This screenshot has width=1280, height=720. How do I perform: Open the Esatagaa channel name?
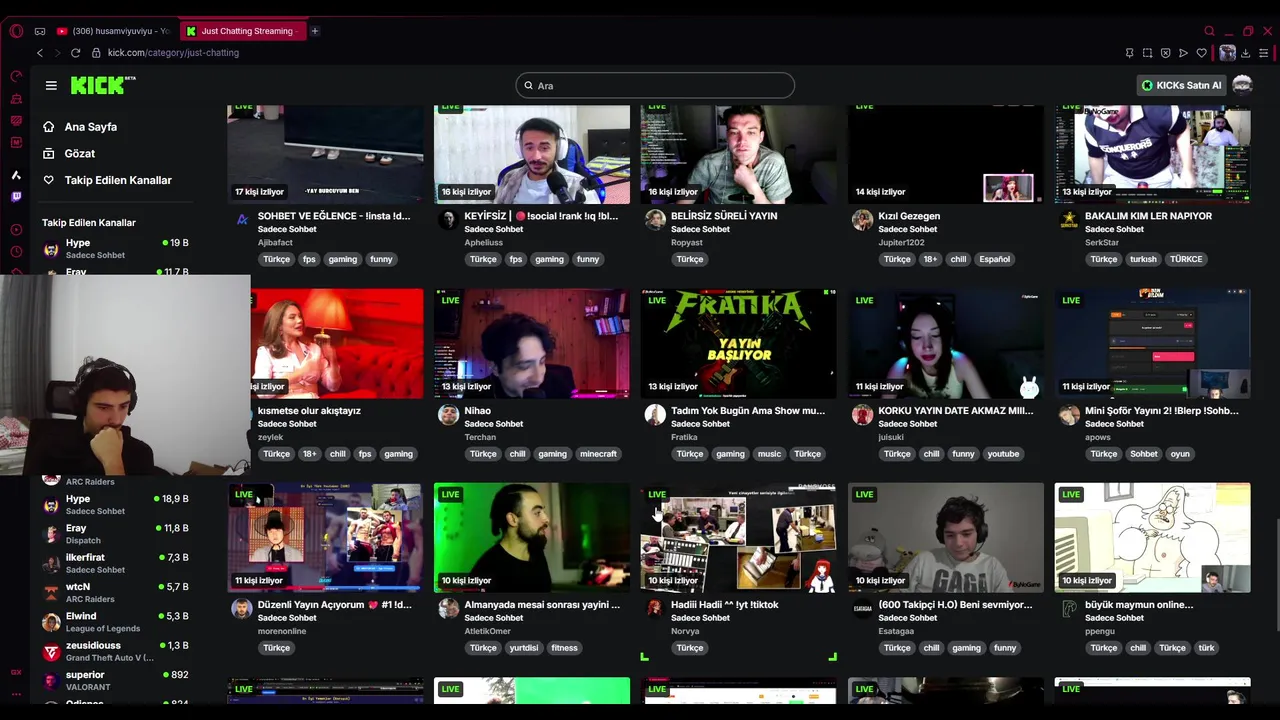pos(896,631)
